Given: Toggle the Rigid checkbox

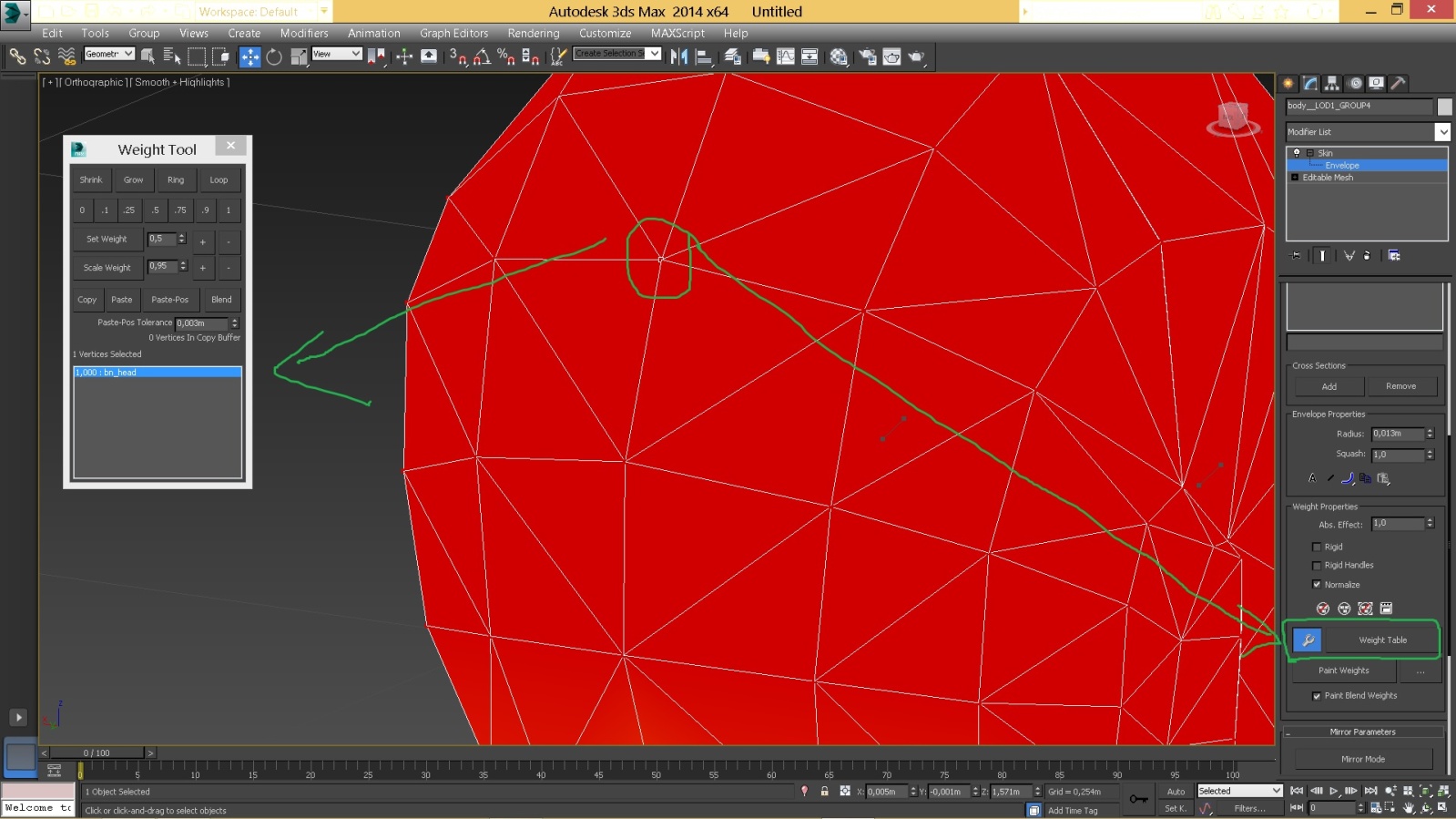Looking at the screenshot, I should 1316,547.
